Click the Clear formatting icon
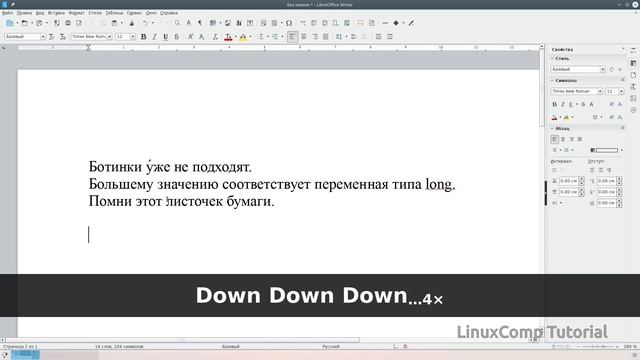640x360 pixels. point(215,37)
